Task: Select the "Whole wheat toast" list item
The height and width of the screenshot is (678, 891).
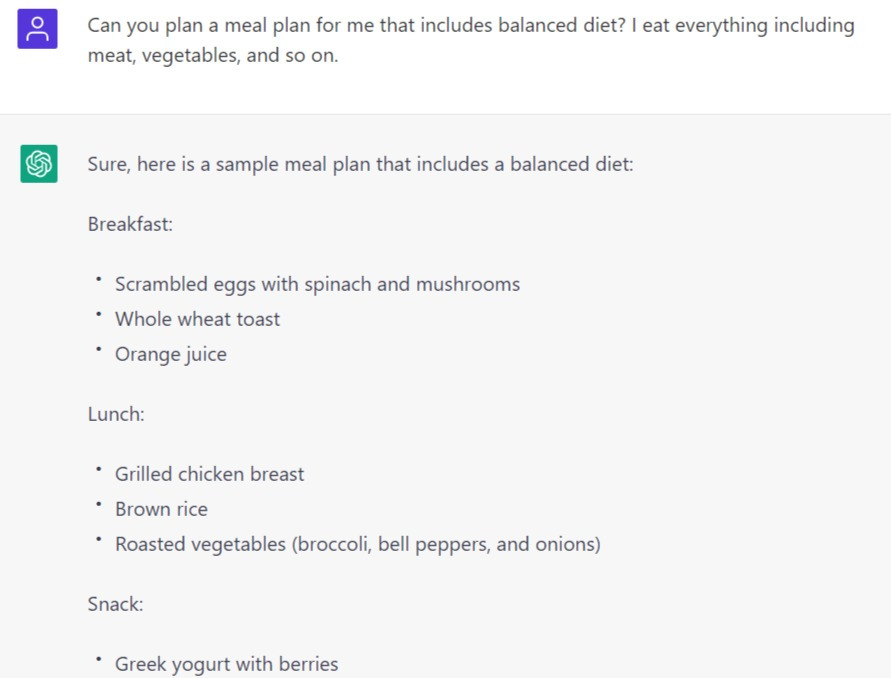Action: click(197, 319)
